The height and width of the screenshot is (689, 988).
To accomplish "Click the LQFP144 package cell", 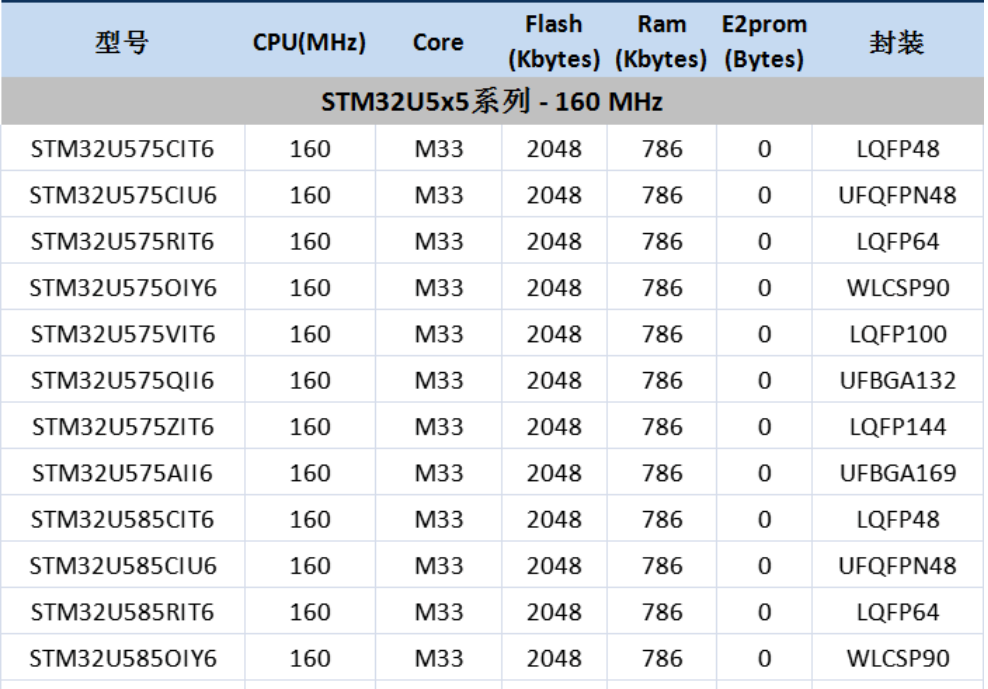I will [897, 427].
